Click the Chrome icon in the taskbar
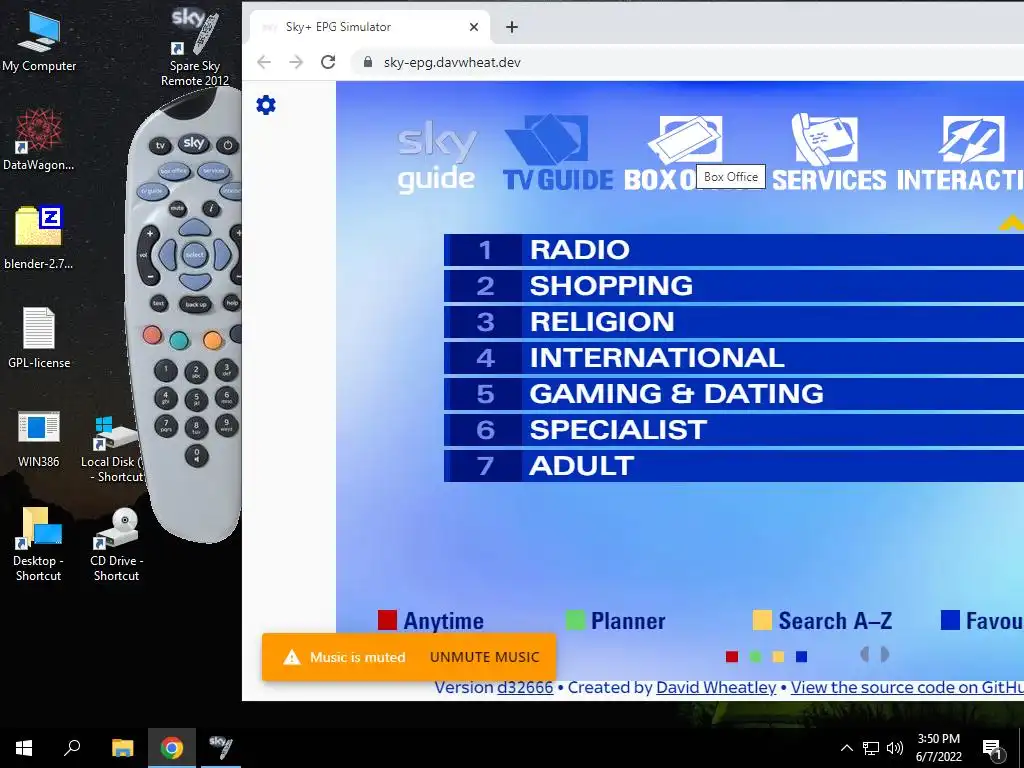Screen dimensions: 1024x768 click(x=172, y=748)
